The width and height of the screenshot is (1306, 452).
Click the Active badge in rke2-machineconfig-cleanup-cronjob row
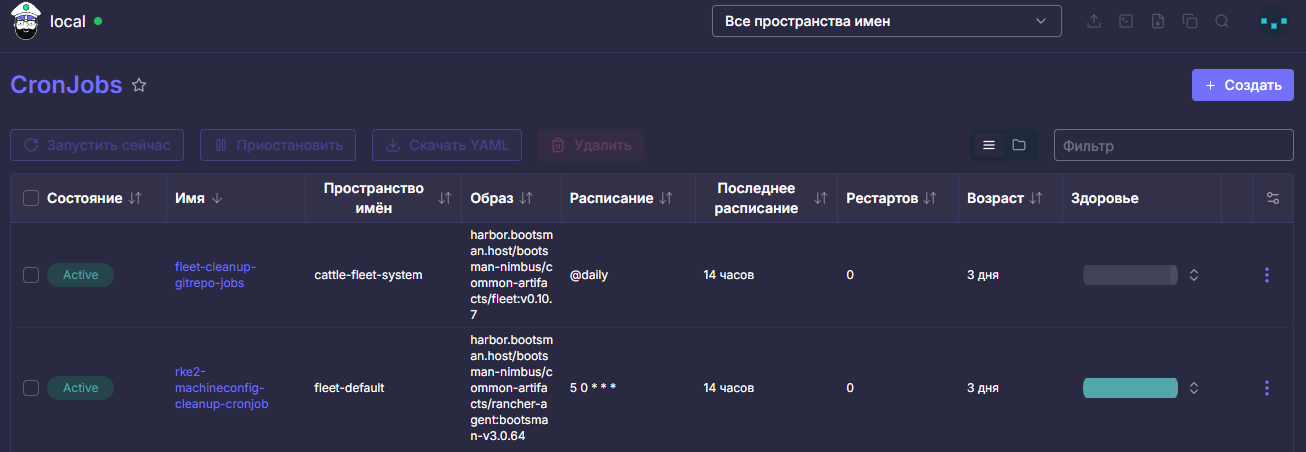click(x=81, y=388)
